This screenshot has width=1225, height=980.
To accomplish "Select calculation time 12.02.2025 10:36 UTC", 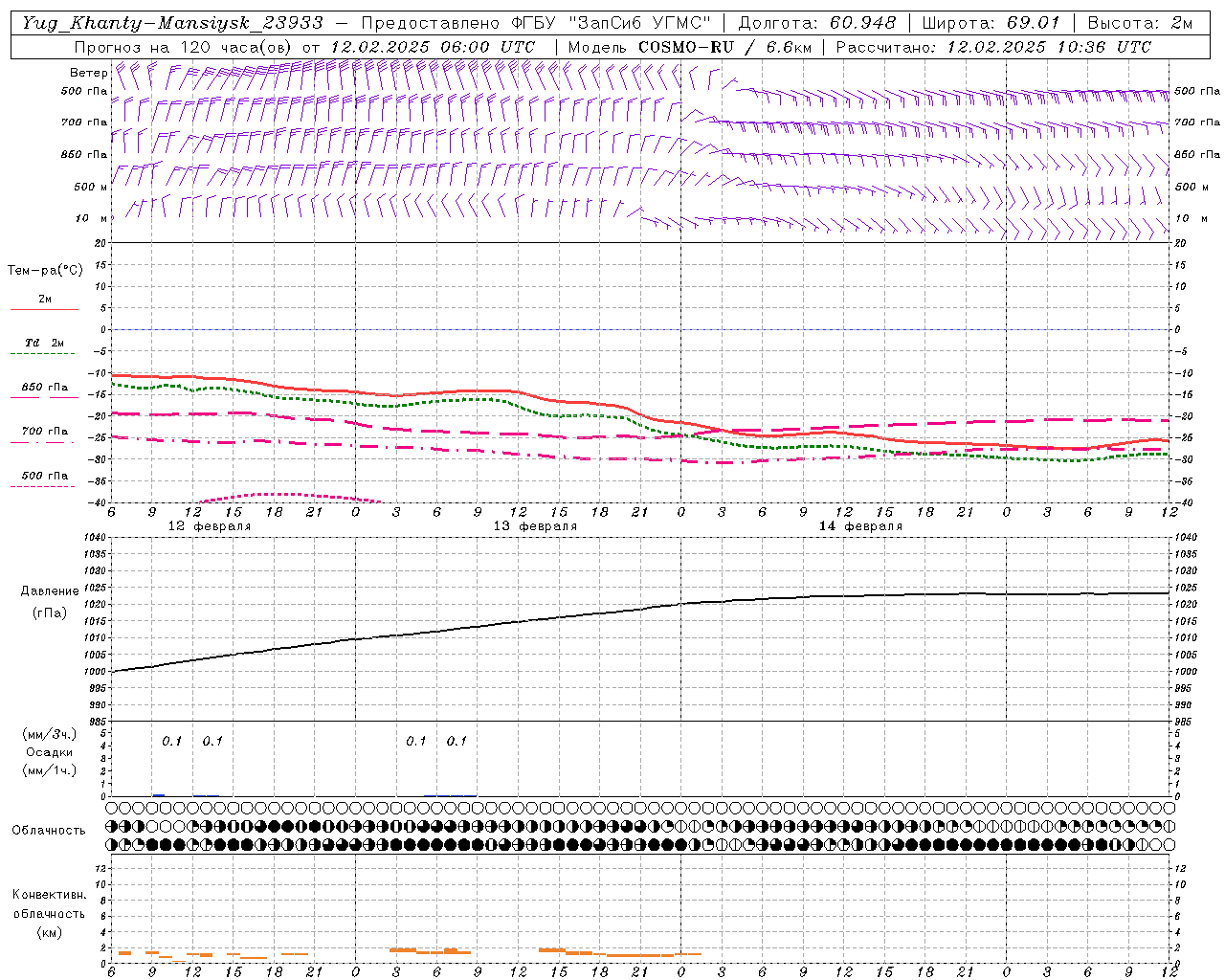I will [1049, 47].
